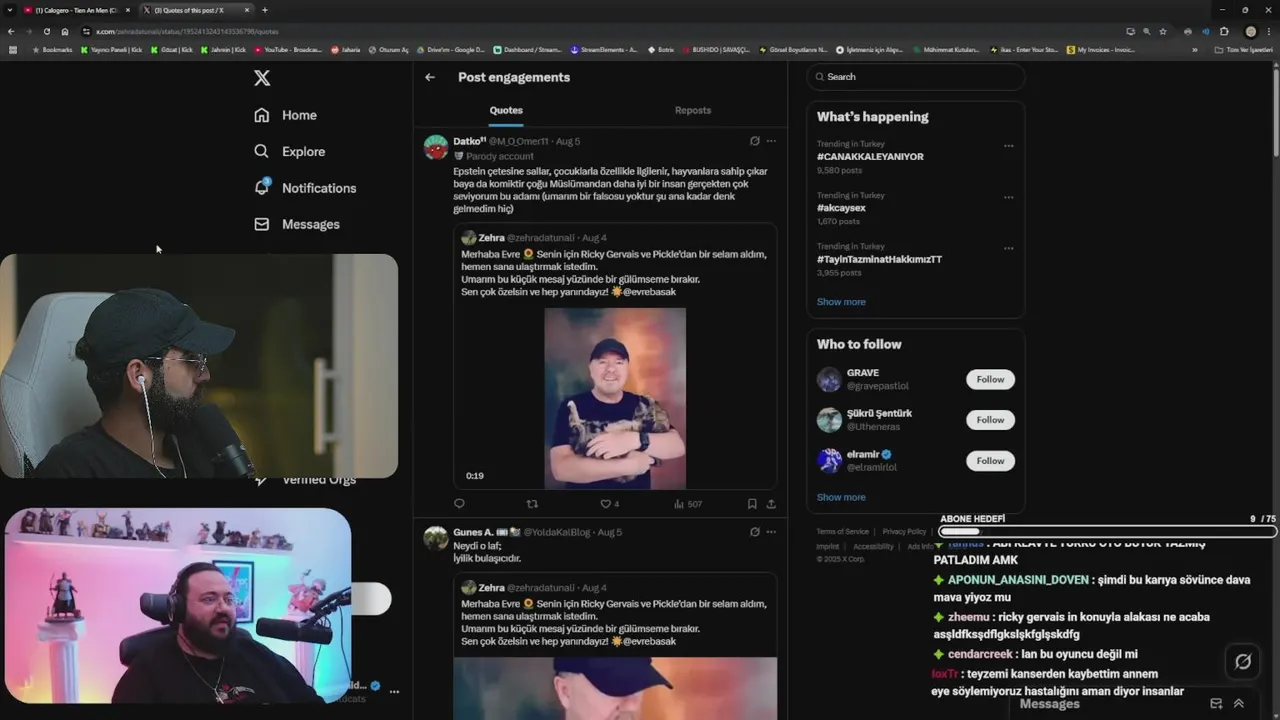Open the Explore page in the sidebar

[290, 151]
